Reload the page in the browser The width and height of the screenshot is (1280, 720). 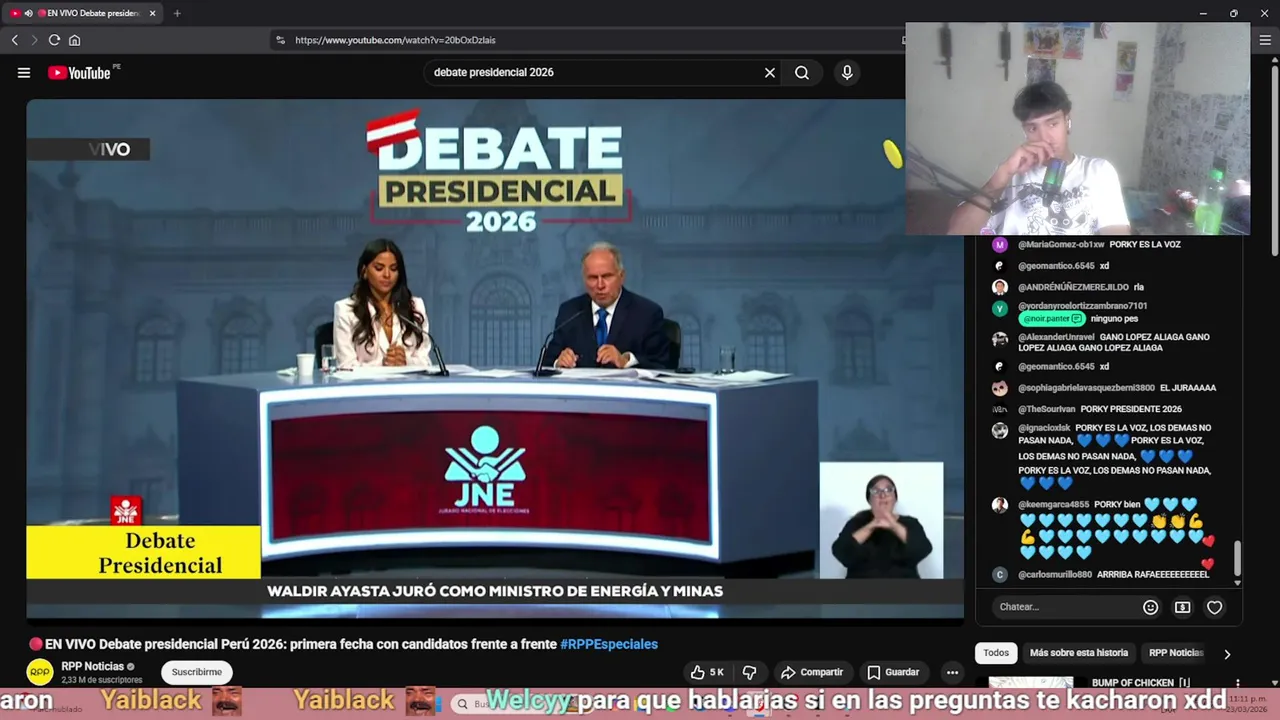click(x=54, y=40)
